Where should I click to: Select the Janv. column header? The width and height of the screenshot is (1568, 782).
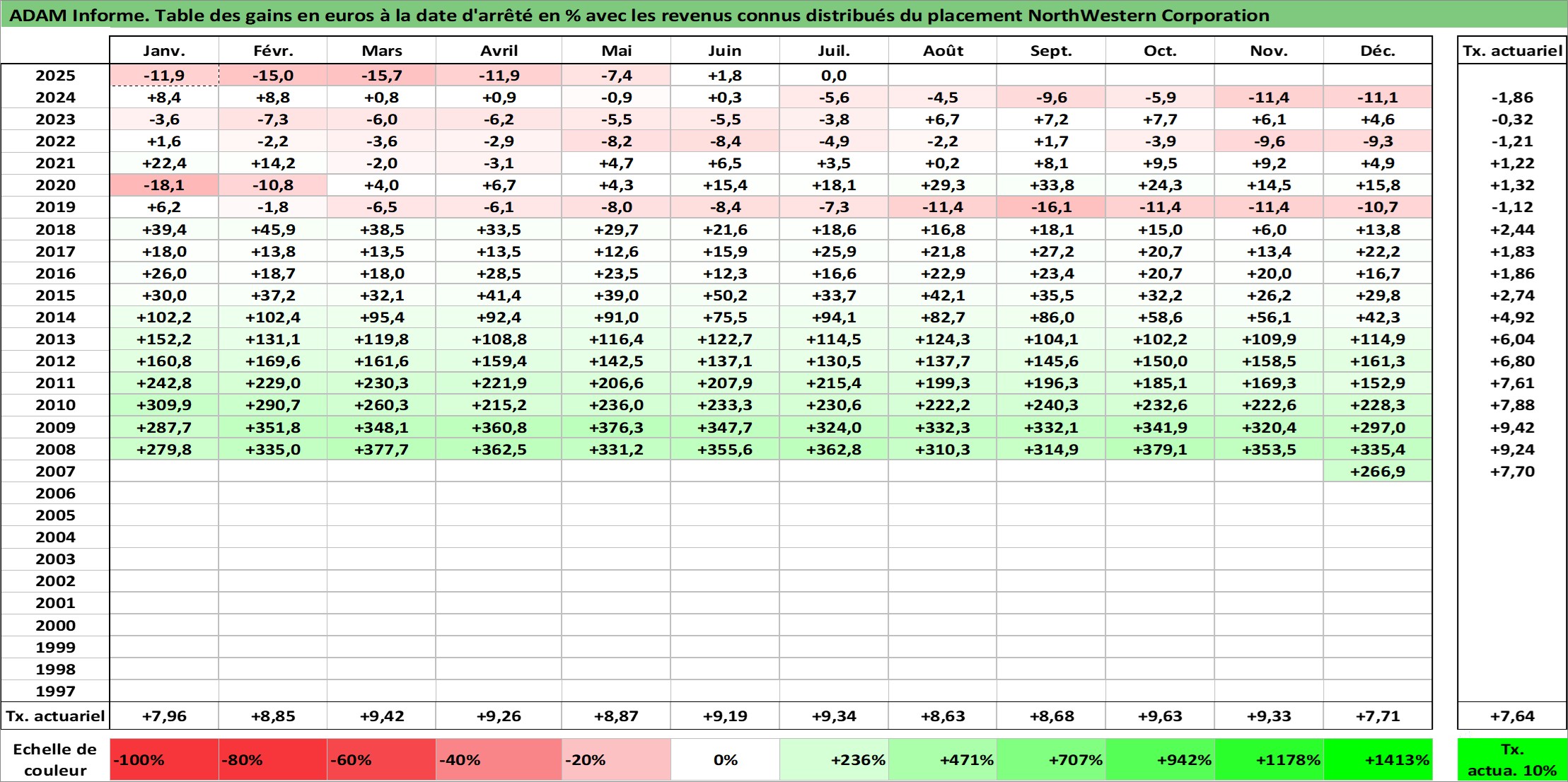coord(164,51)
